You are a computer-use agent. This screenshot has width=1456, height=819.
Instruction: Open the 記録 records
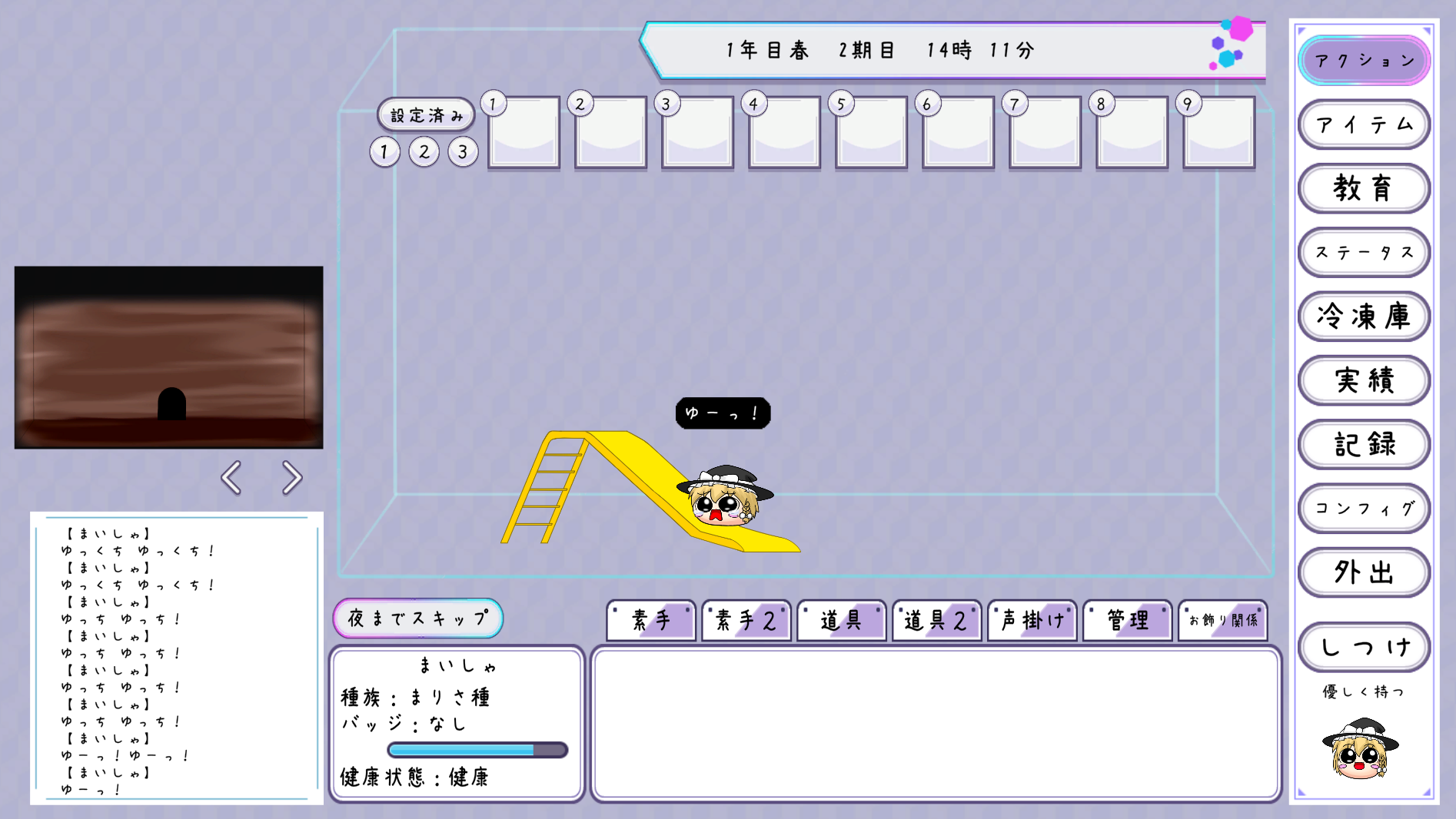pyautogui.click(x=1364, y=444)
